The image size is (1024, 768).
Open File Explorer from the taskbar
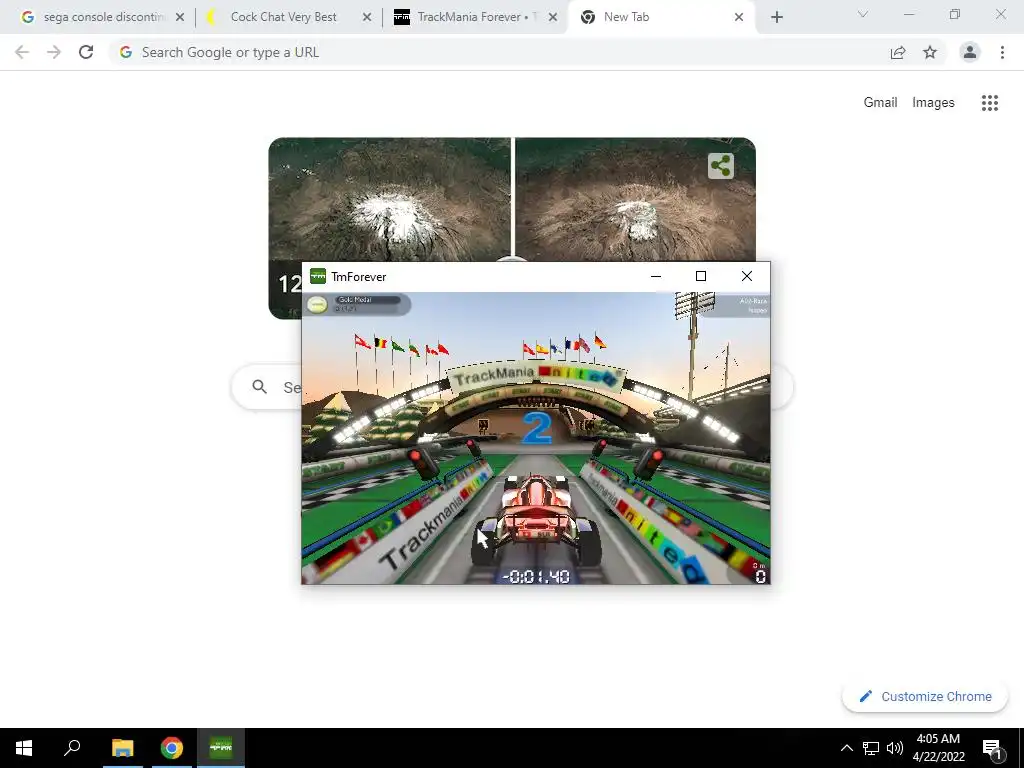point(122,748)
